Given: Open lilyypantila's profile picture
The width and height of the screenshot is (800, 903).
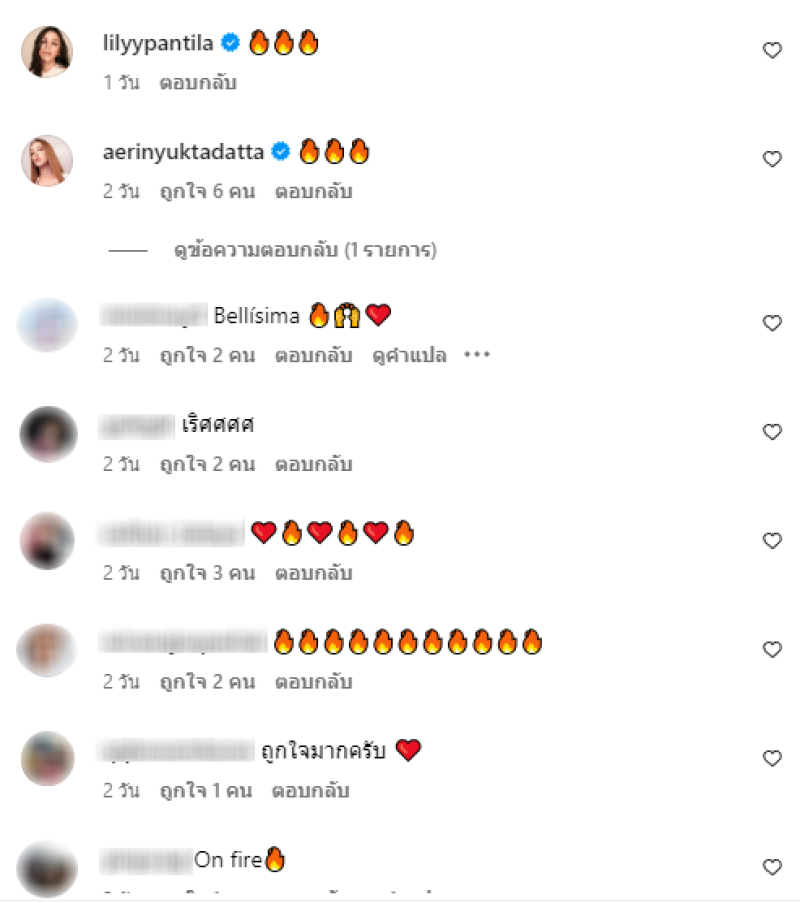Looking at the screenshot, I should point(47,51).
